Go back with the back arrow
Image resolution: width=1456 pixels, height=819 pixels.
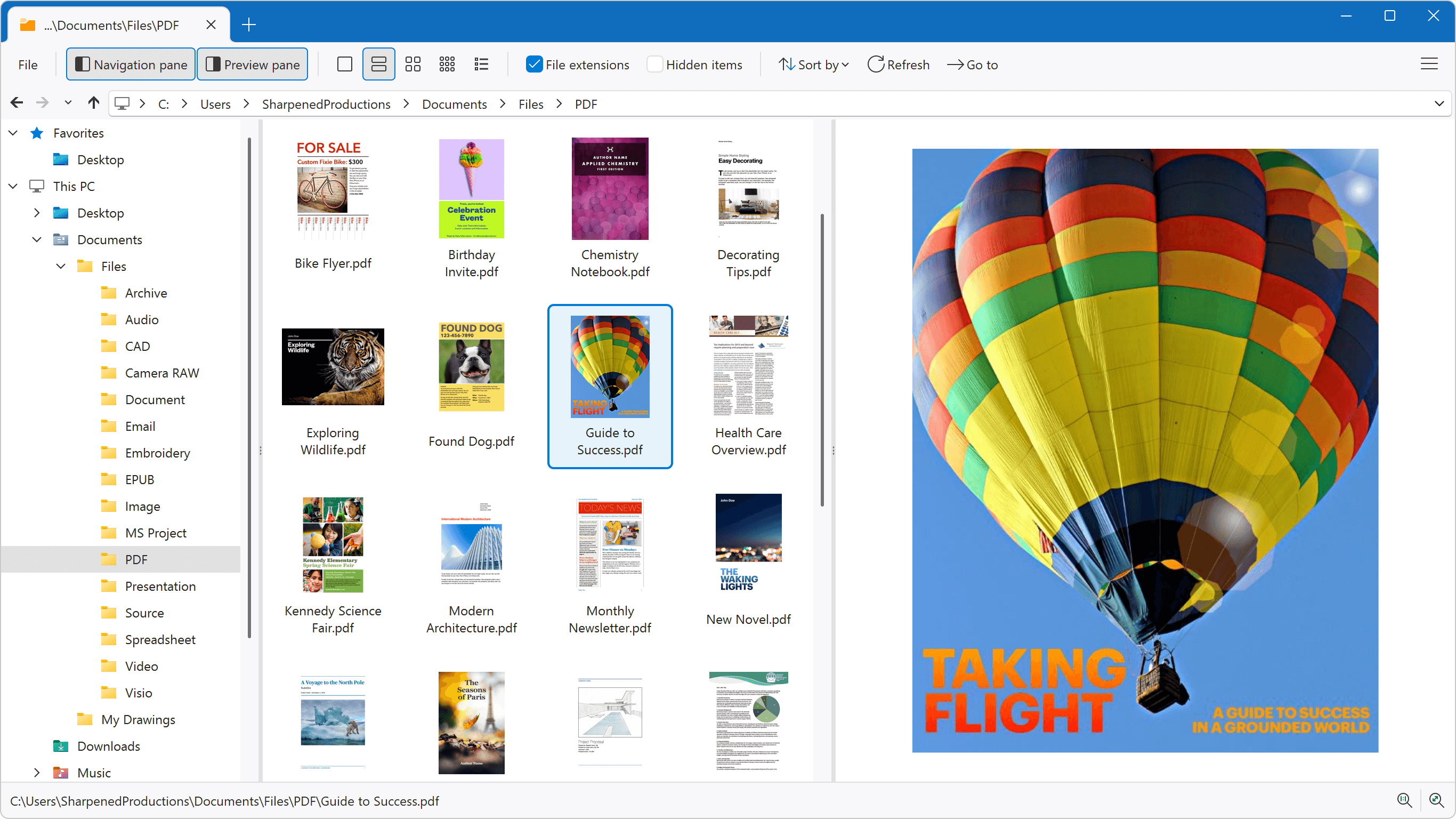tap(17, 103)
